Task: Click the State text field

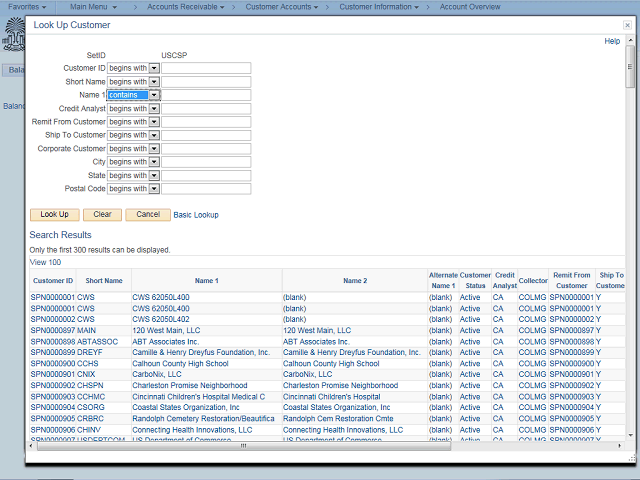Action: (206, 176)
